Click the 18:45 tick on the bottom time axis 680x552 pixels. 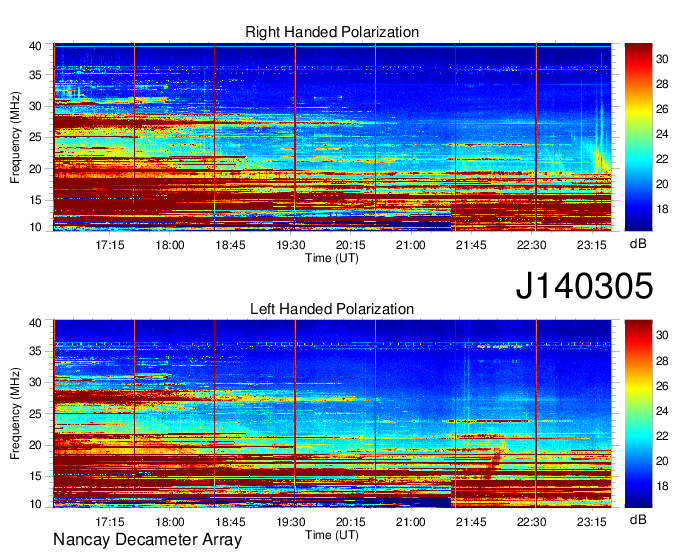(230, 522)
